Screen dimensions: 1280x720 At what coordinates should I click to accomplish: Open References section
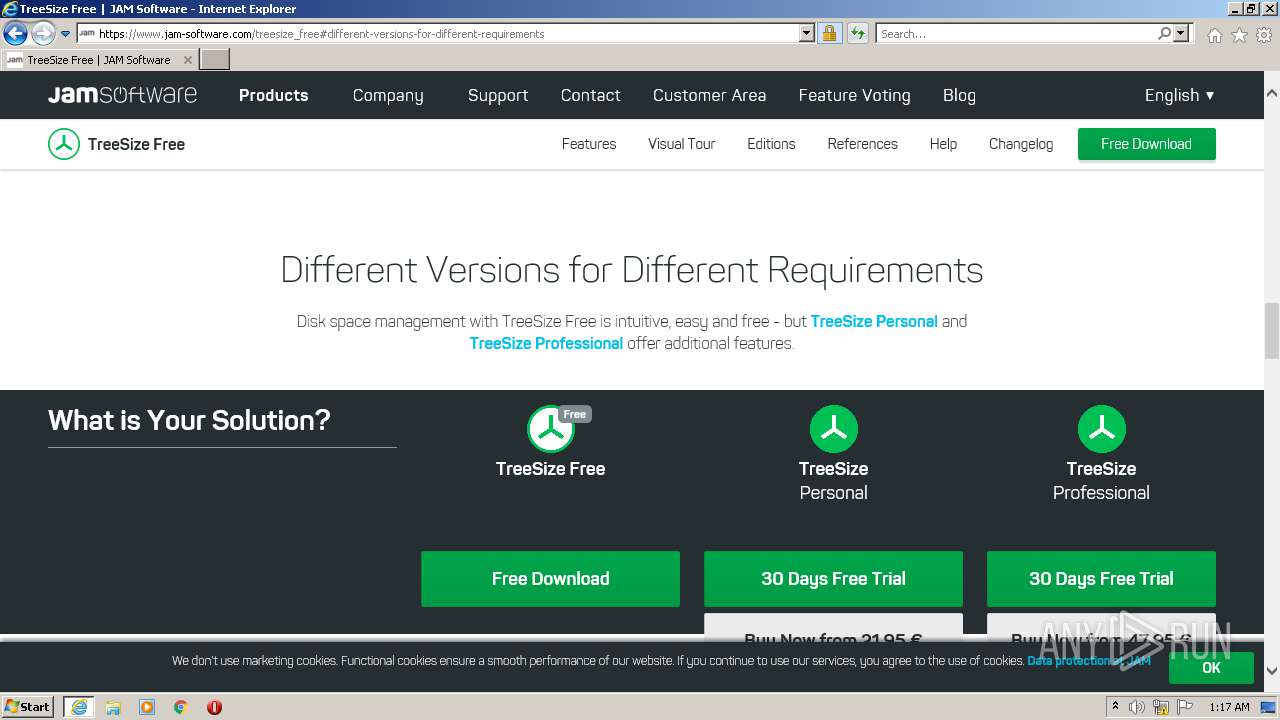862,144
